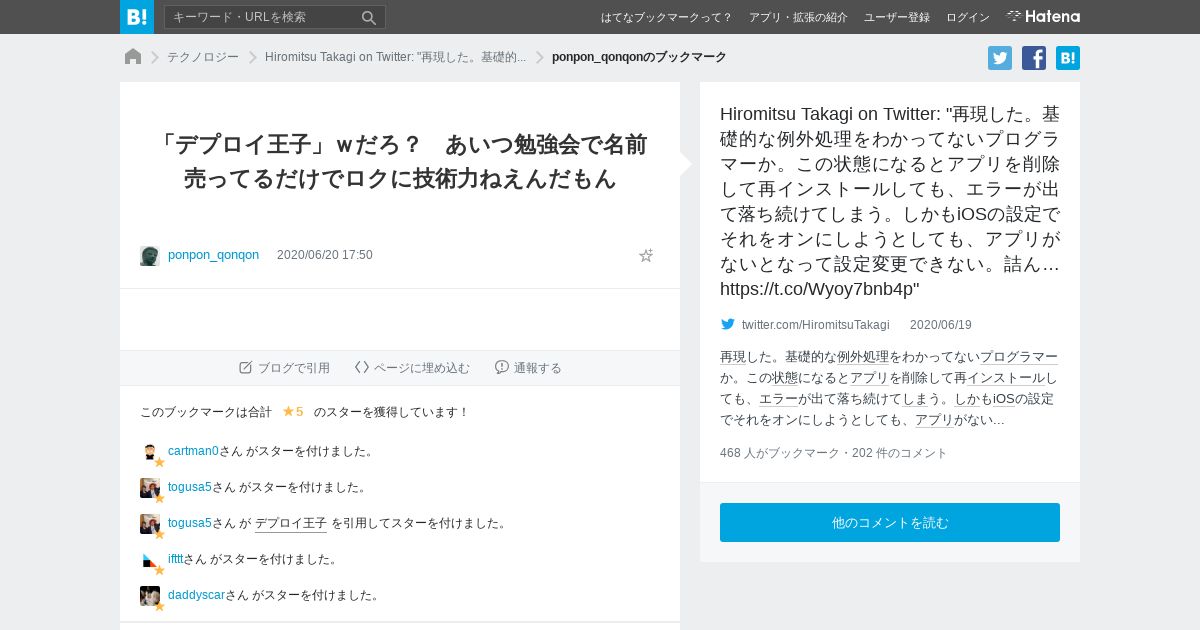Click ページに埋め込む
1200x630 pixels.
pyautogui.click(x=412, y=368)
